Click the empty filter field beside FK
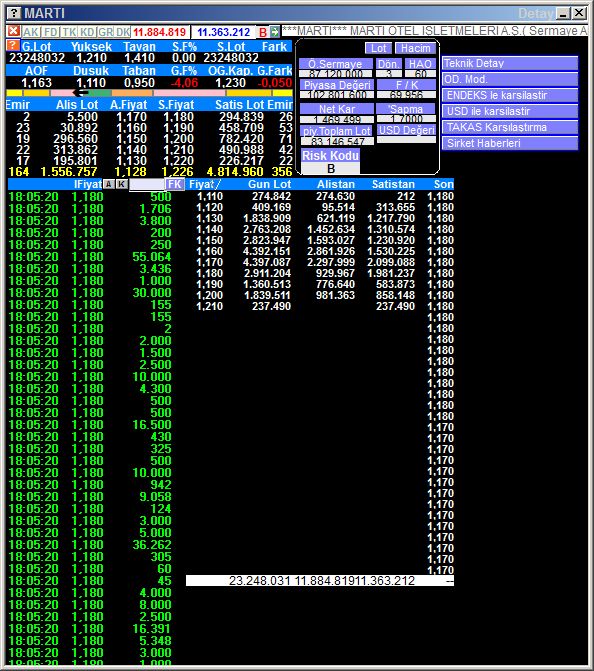The width and height of the screenshot is (594, 671). (x=147, y=185)
